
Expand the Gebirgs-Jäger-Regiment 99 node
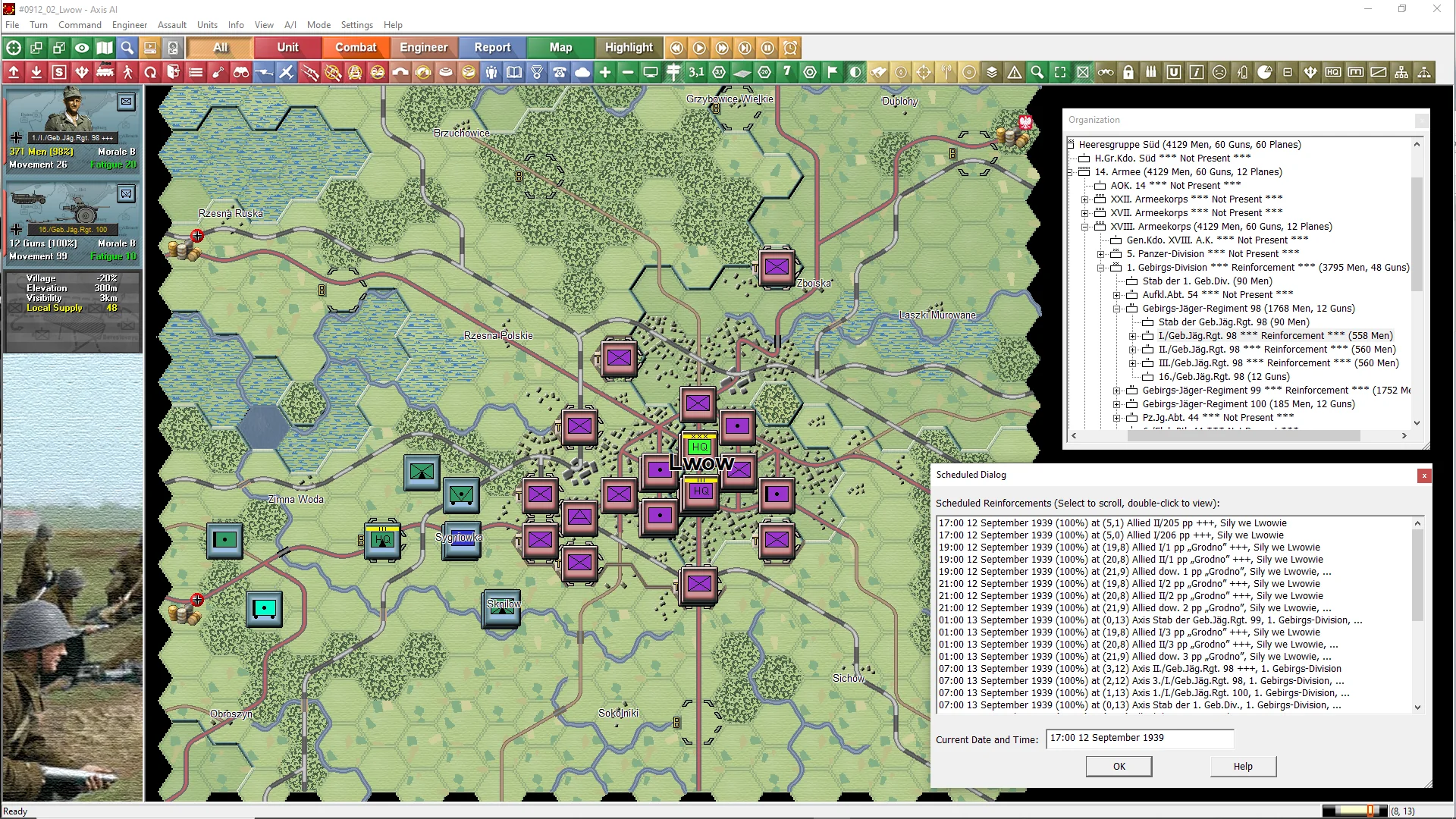point(1116,391)
